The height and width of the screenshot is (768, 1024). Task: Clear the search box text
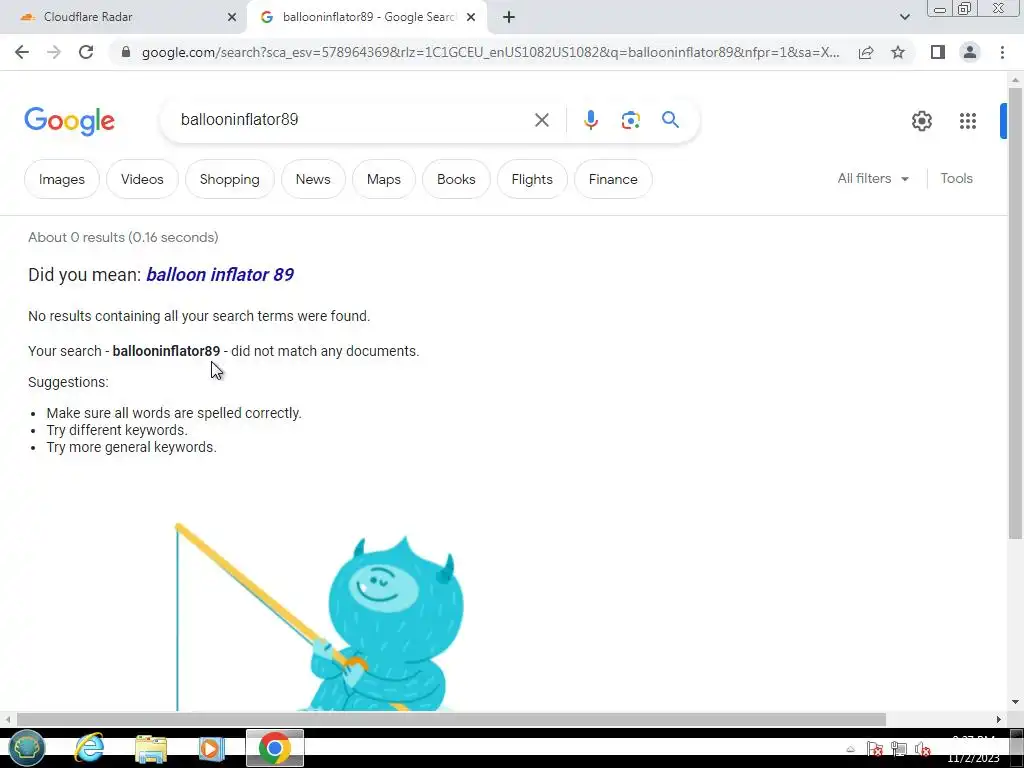[x=541, y=120]
